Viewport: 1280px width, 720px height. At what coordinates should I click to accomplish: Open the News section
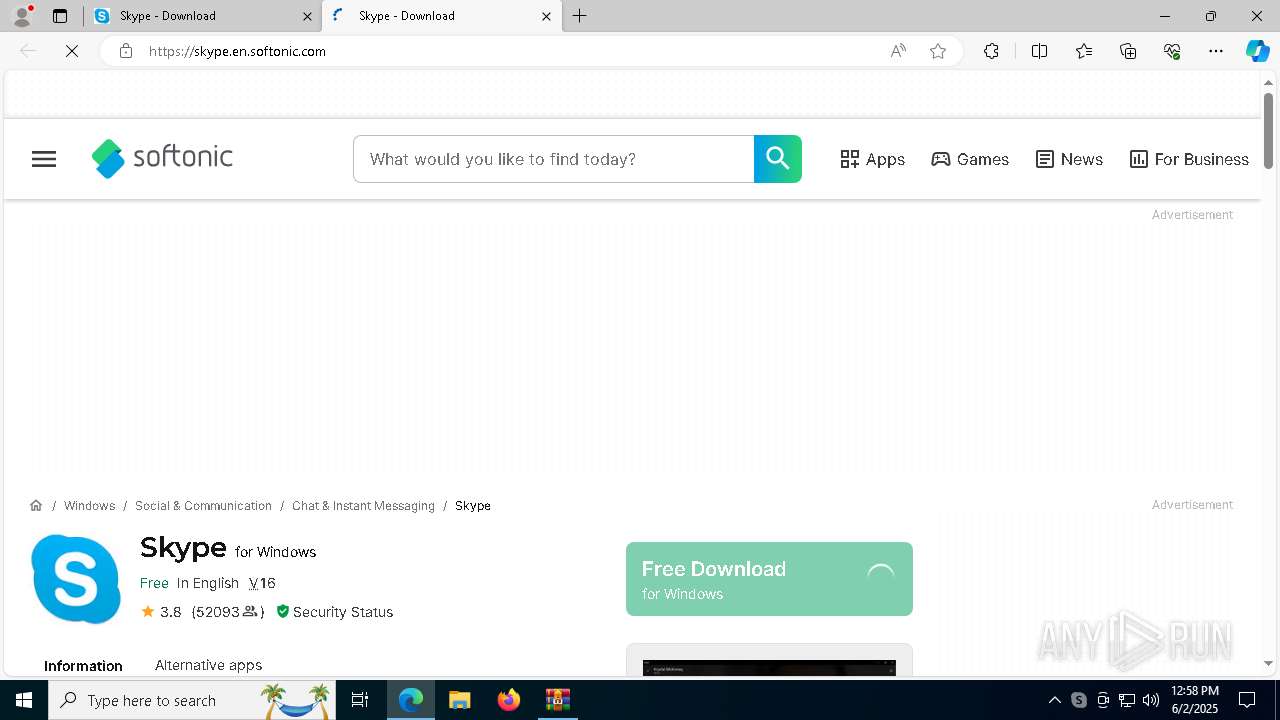point(1069,159)
